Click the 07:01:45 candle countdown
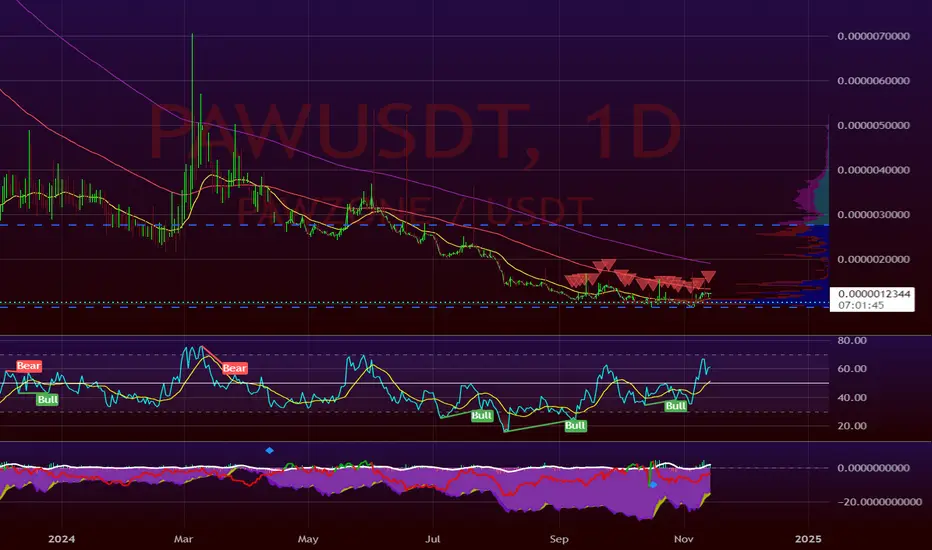The height and width of the screenshot is (550, 932). 861,305
